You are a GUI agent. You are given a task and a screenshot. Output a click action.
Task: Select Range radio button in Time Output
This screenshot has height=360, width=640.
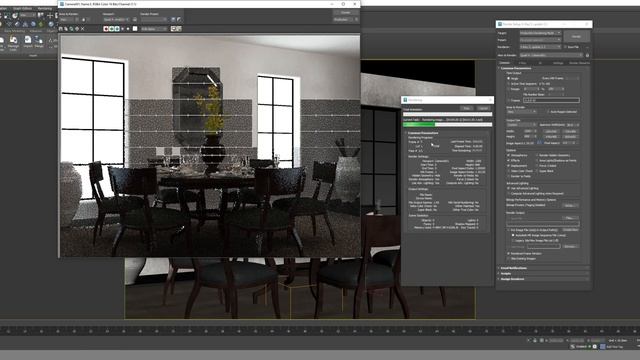tap(508, 89)
